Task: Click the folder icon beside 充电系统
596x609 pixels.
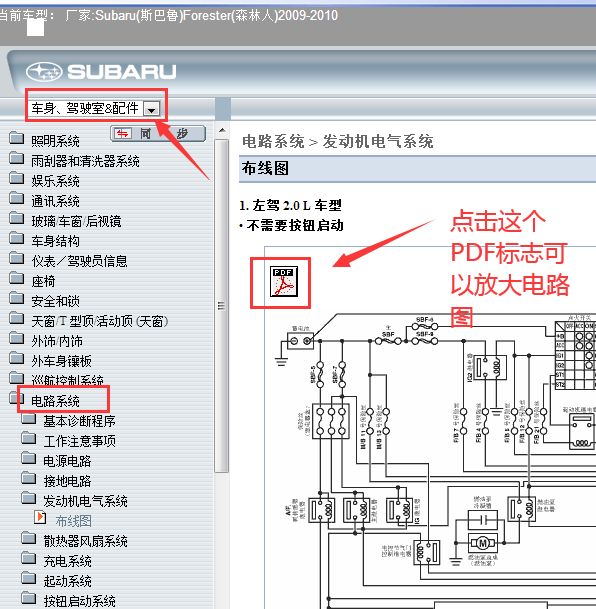Action: pos(29,559)
